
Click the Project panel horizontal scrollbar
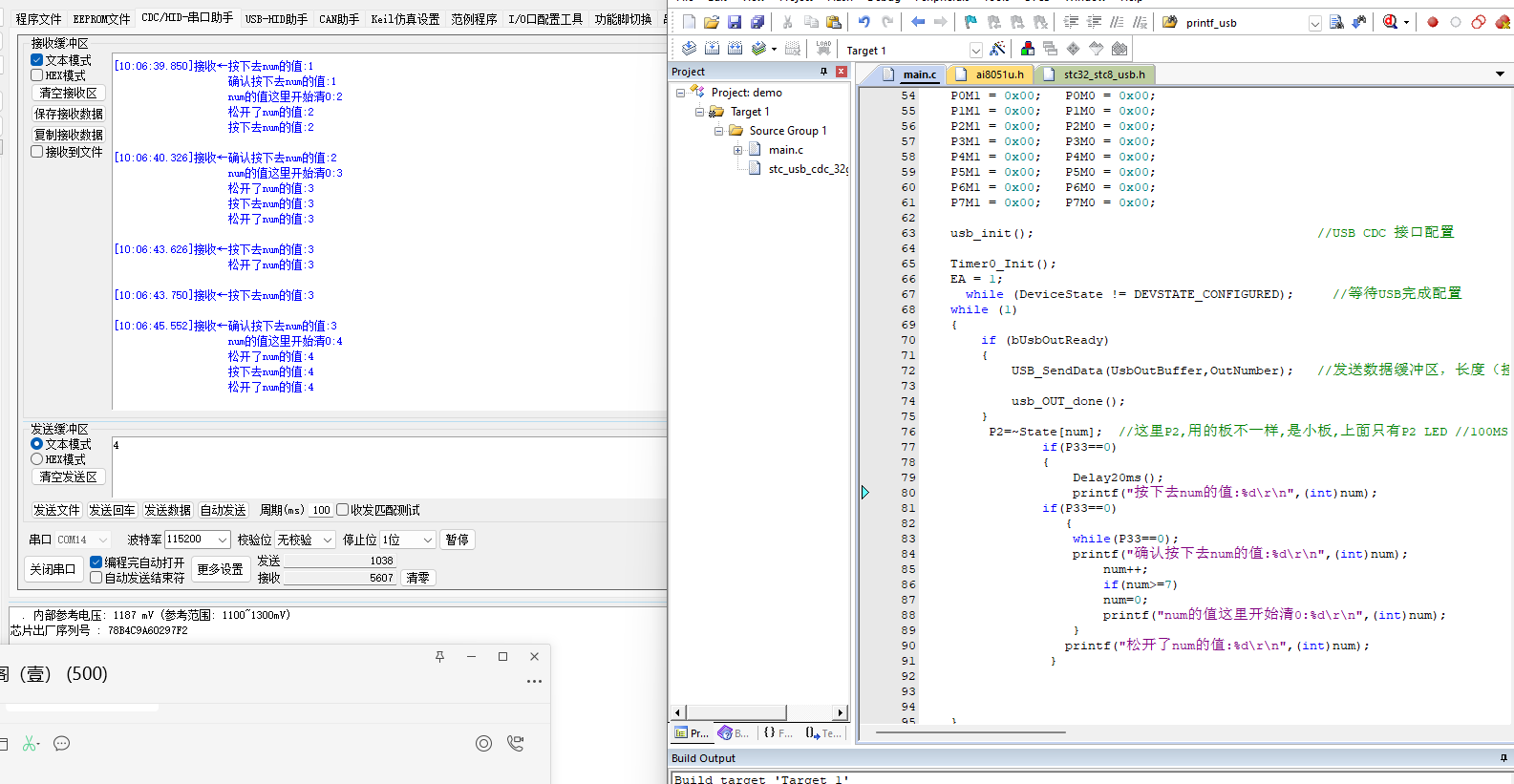coord(759,712)
